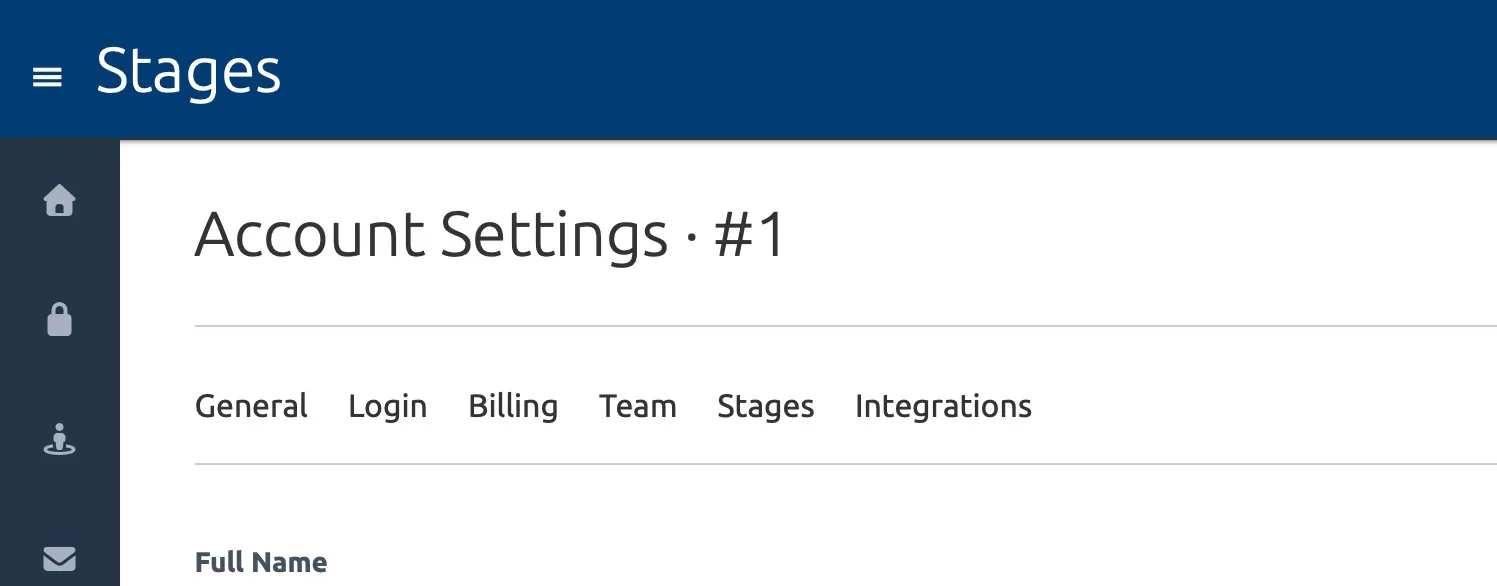Click the #1 account number in heading
This screenshot has height=586, width=1497.
point(751,236)
